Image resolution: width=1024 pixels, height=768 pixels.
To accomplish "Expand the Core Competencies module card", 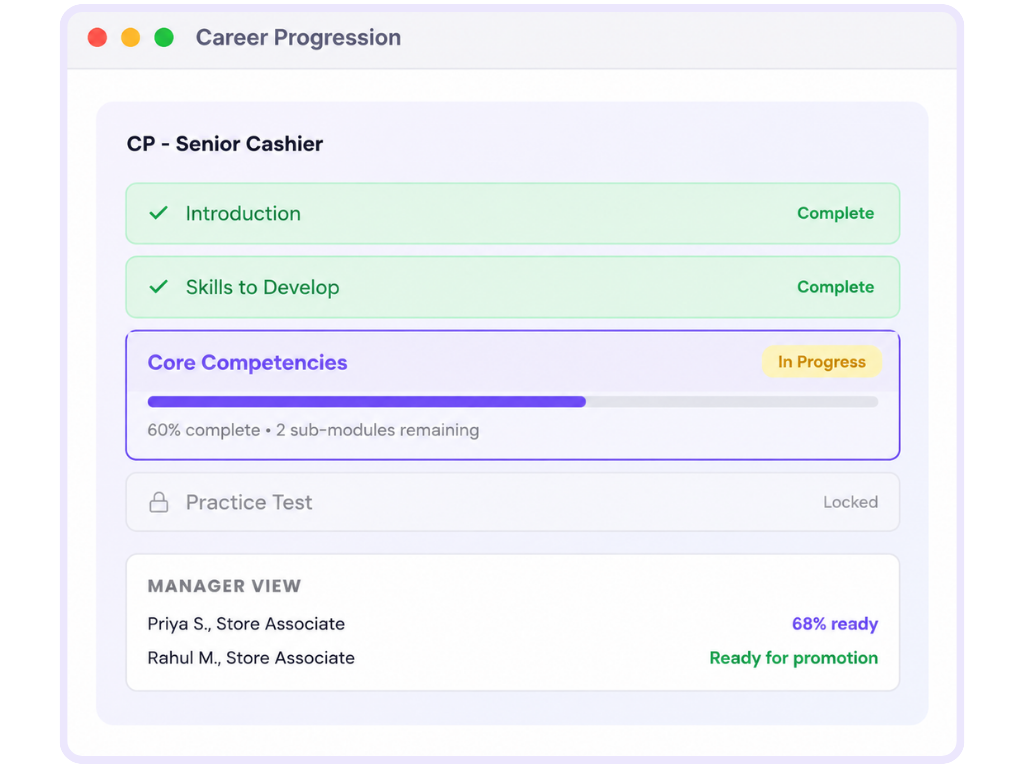I will [x=513, y=395].
